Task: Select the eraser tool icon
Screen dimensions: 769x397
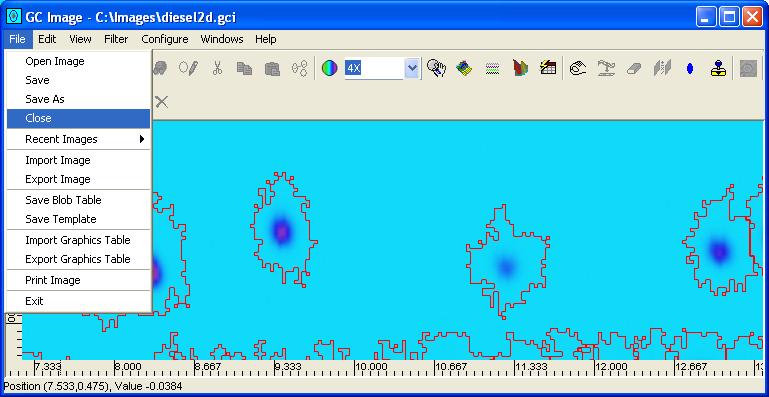Action: pos(634,68)
